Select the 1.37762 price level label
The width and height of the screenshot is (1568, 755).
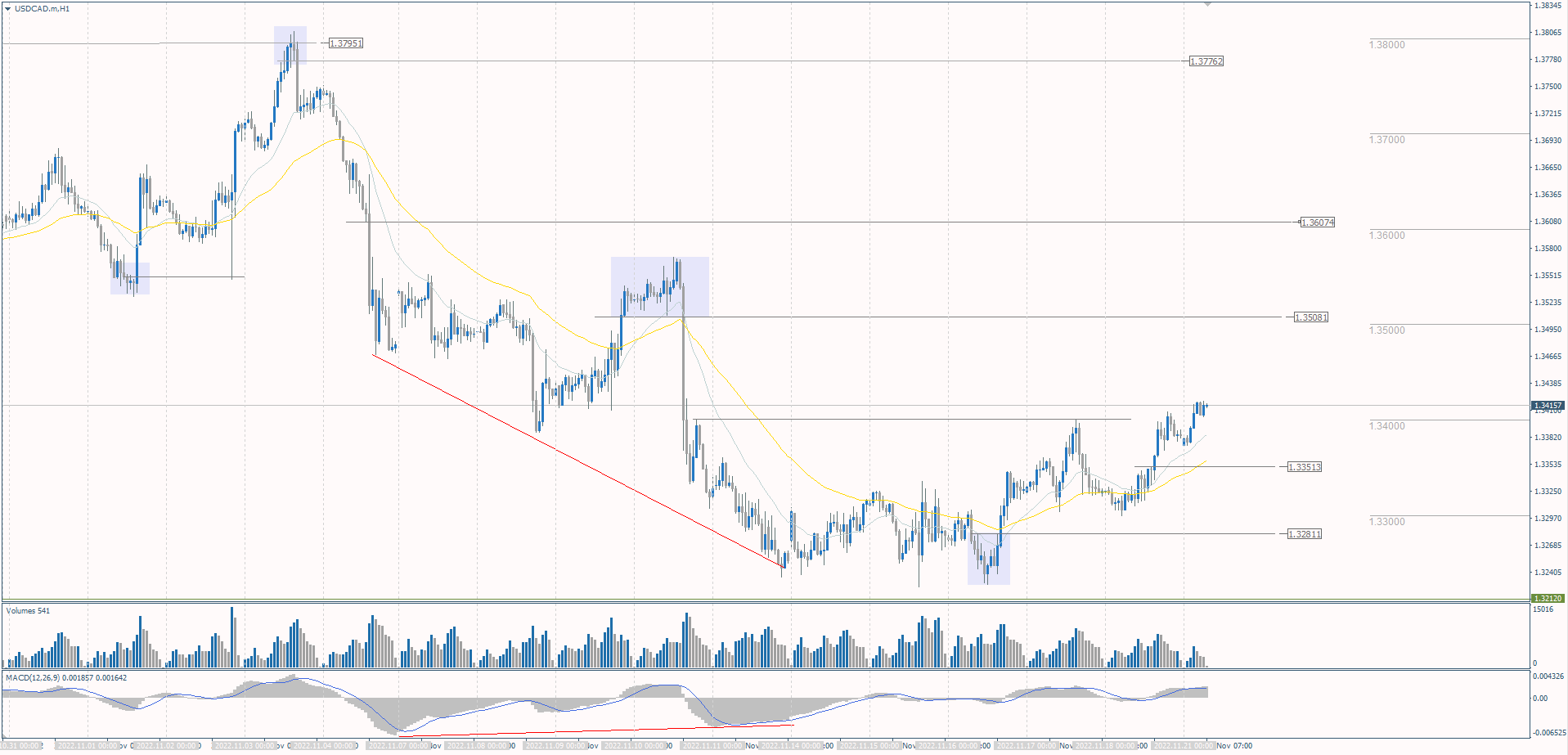click(x=1206, y=61)
